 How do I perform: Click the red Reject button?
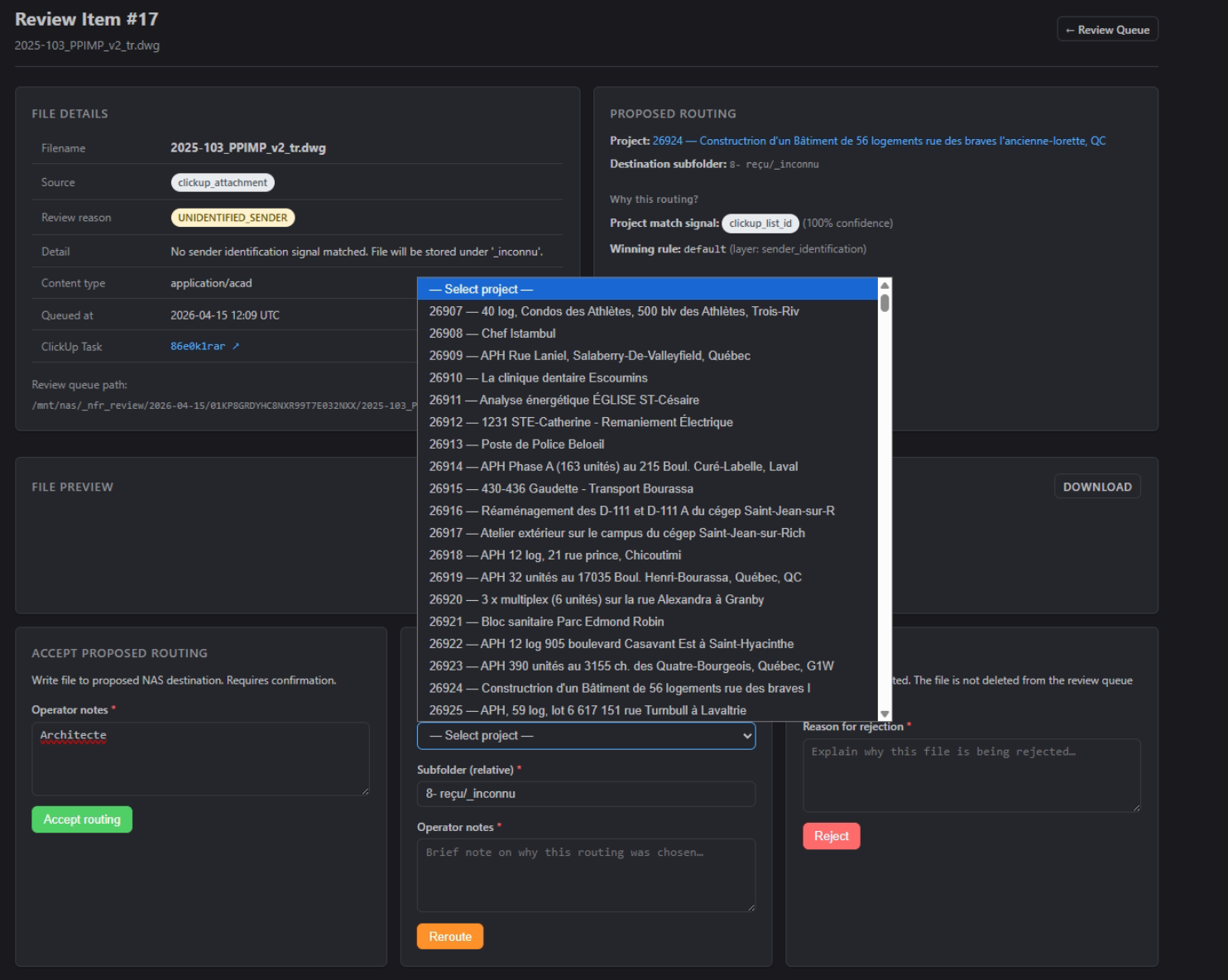831,836
